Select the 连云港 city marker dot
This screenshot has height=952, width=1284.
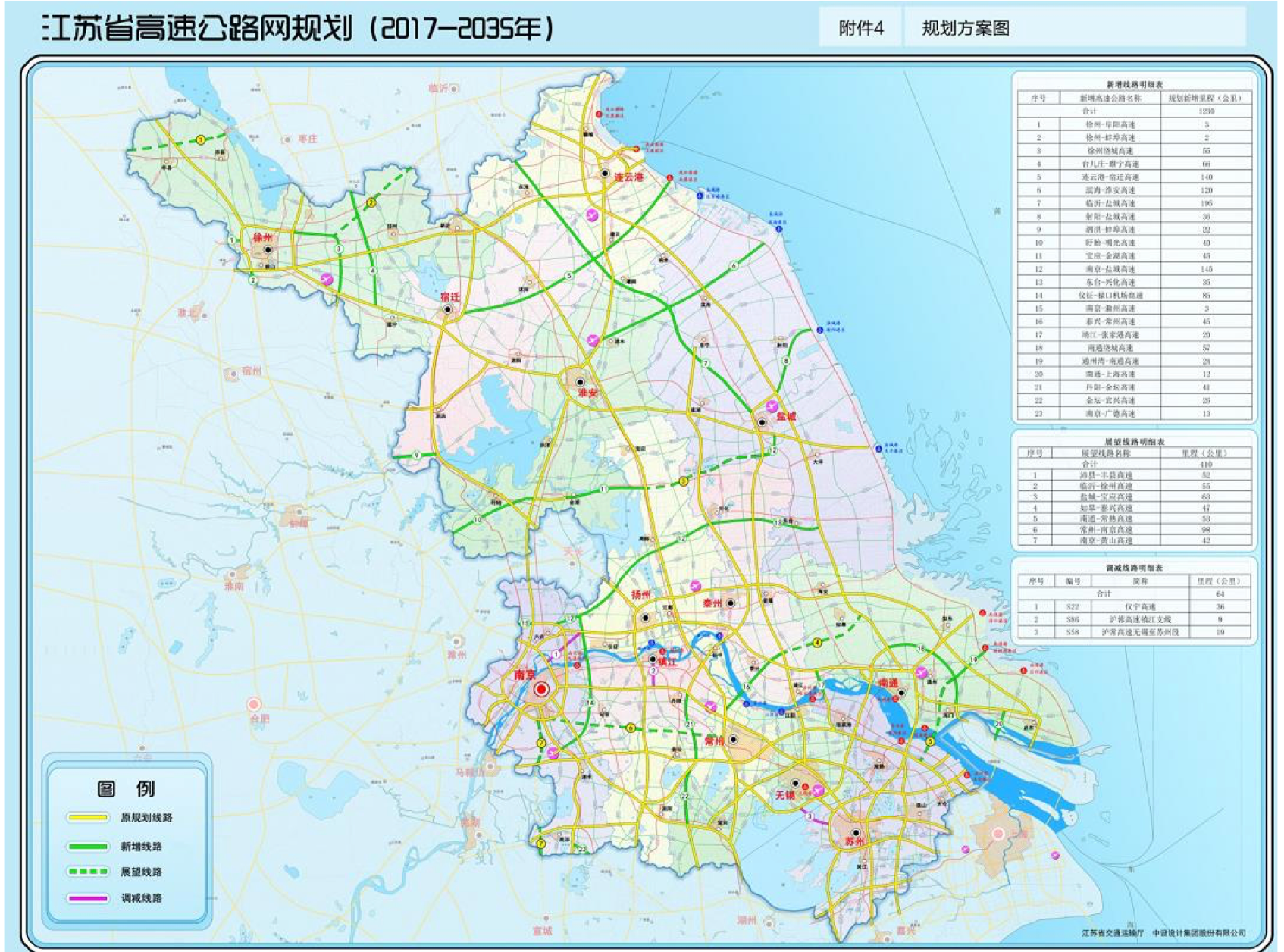pyautogui.click(x=605, y=174)
